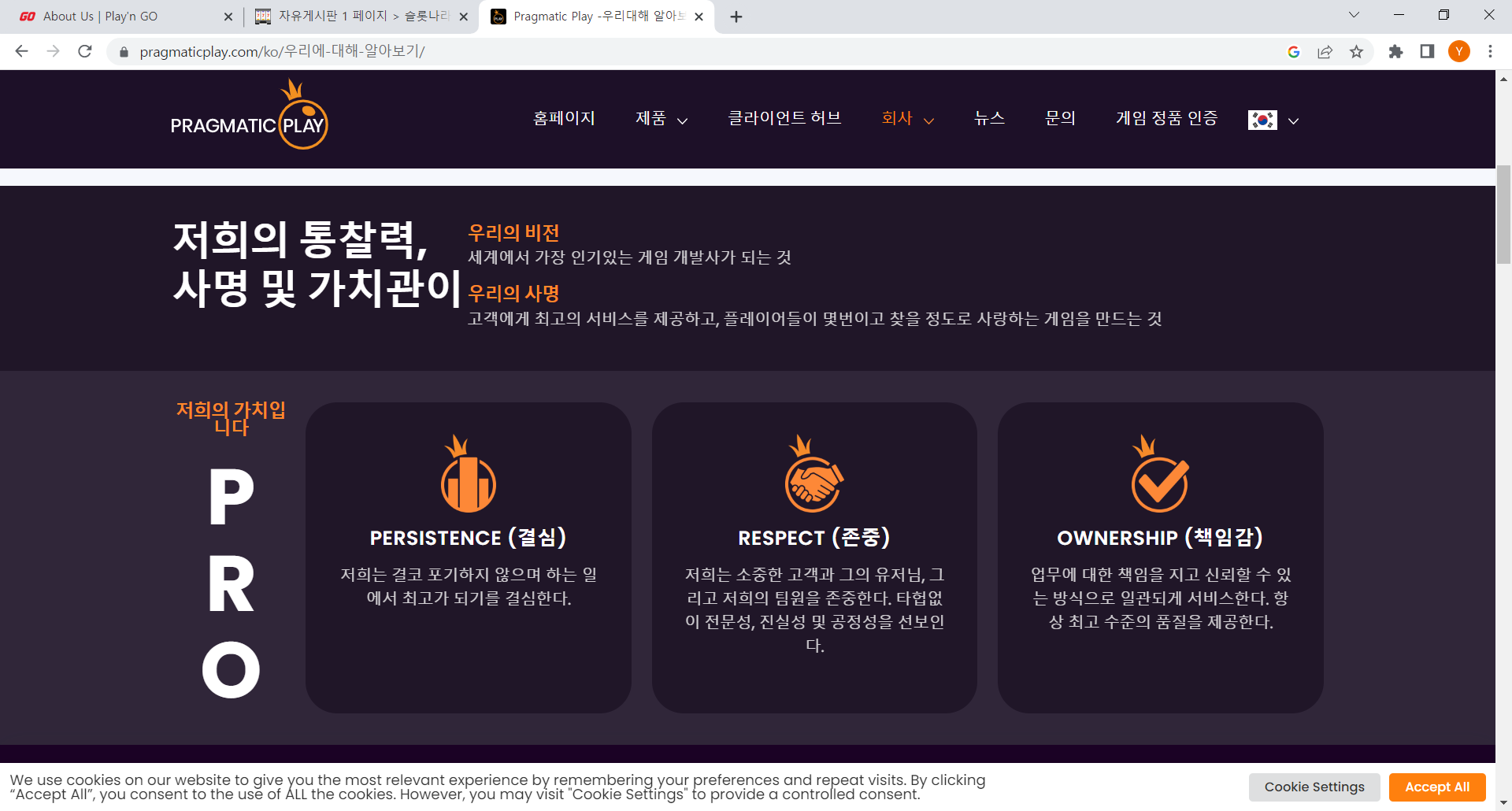Click the Respect handshake icon

tap(814, 473)
